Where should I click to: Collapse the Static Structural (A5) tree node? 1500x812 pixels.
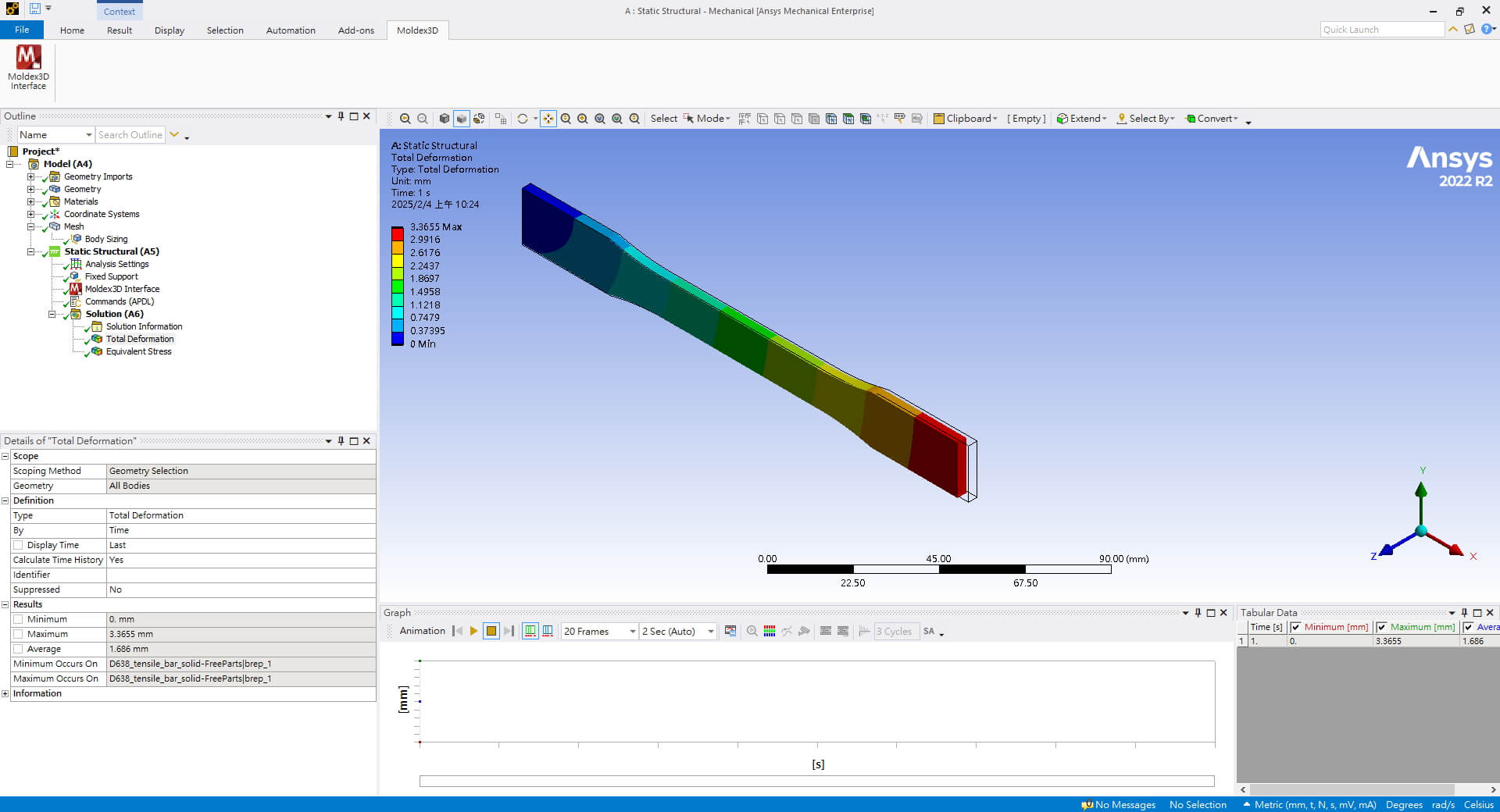coord(30,251)
